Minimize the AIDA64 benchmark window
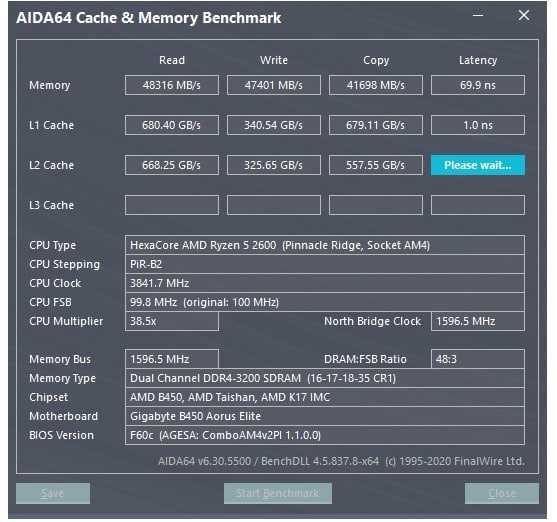This screenshot has height=522, width=557. [x=478, y=16]
